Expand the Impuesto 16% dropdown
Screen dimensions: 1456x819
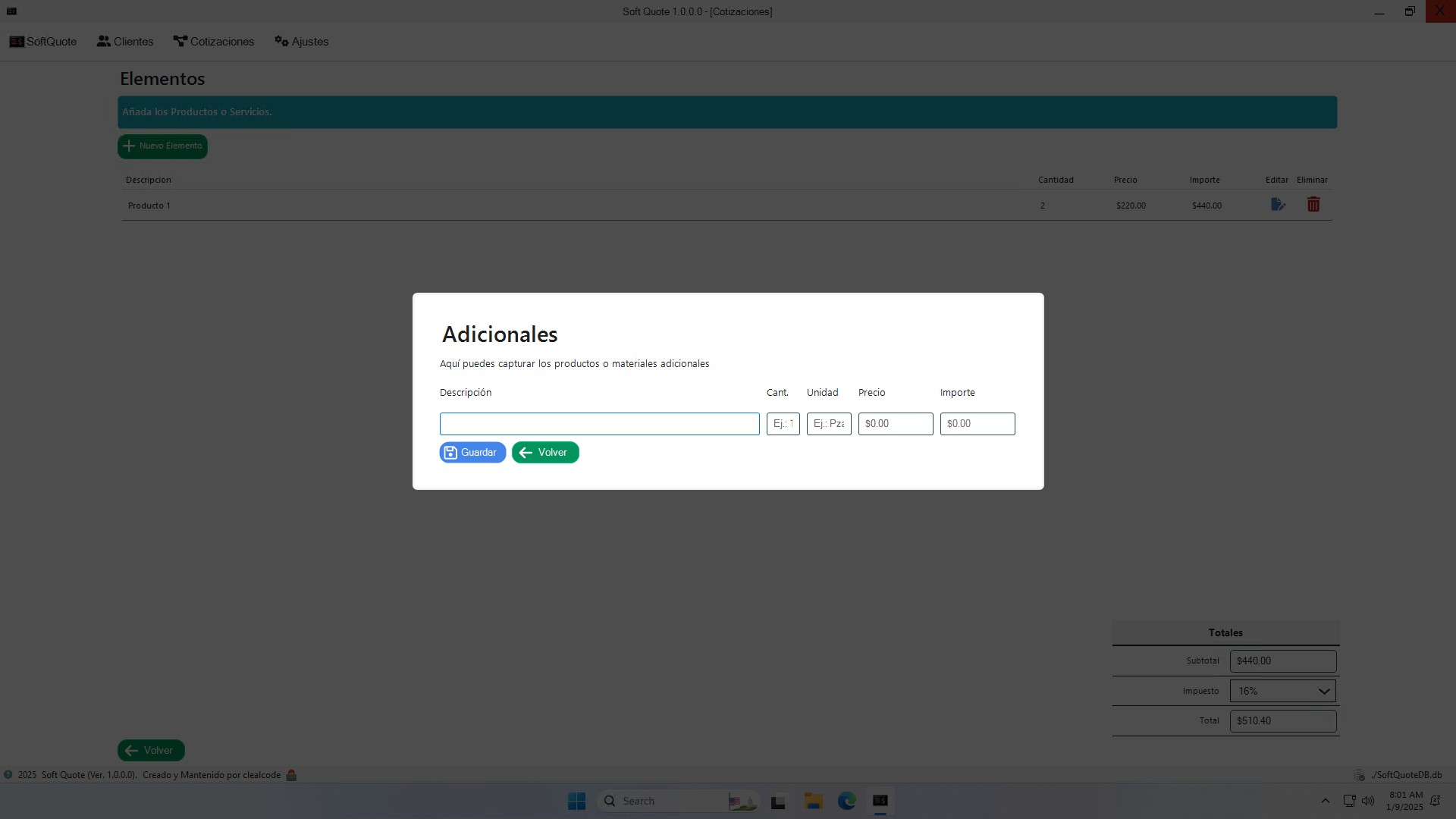pyautogui.click(x=1282, y=691)
